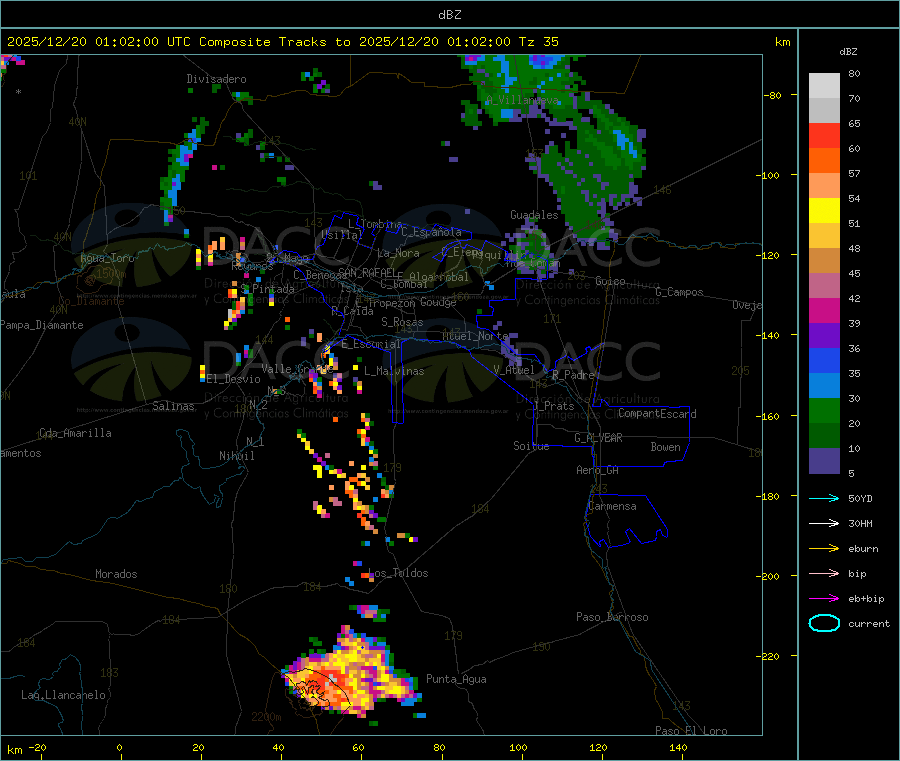The height and width of the screenshot is (761, 900).
Task: Click the 'Bowen' map label
Action: pos(665,447)
